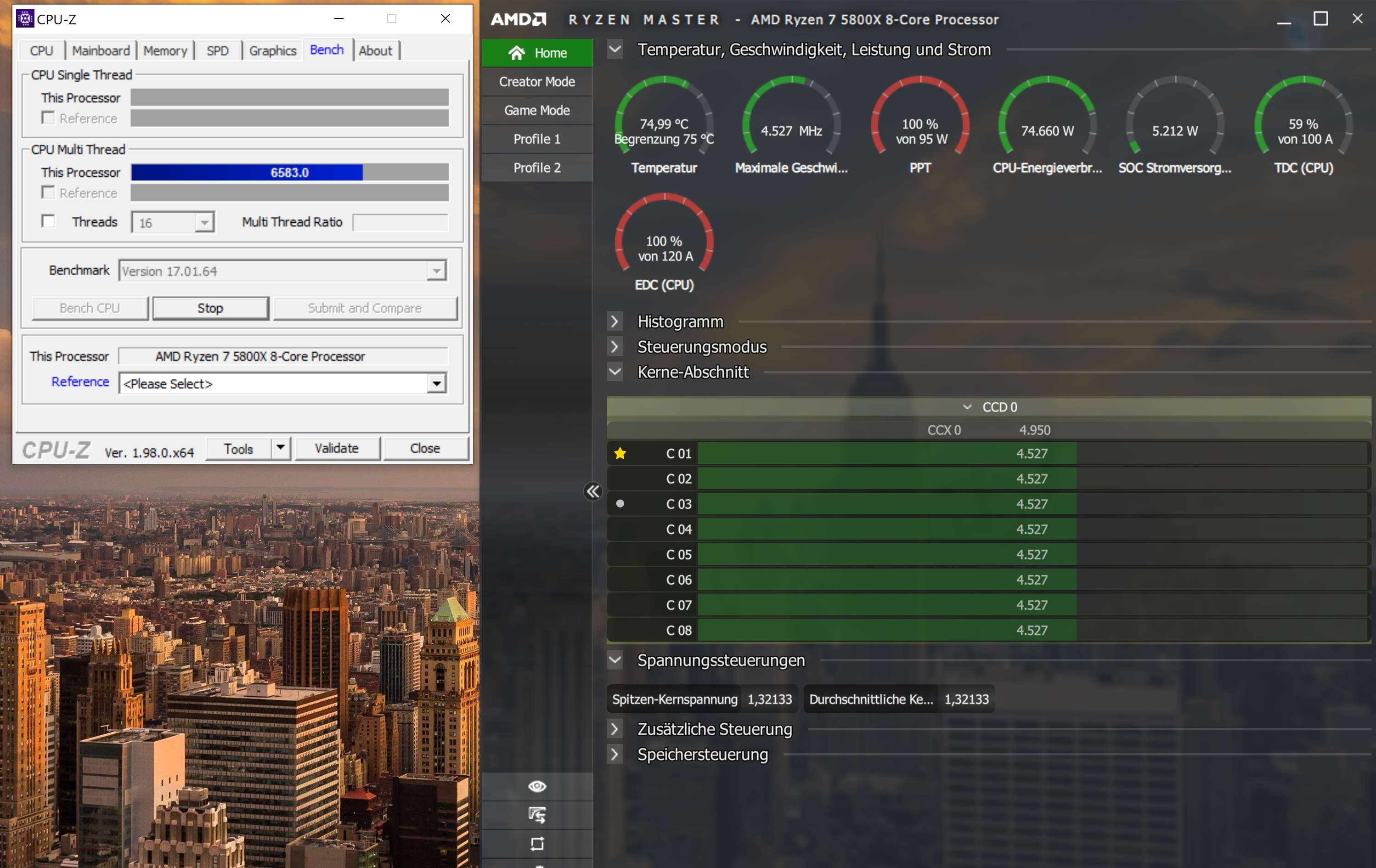Click the eye icon in Ryzen Master sidebar
The height and width of the screenshot is (868, 1376).
click(x=536, y=786)
